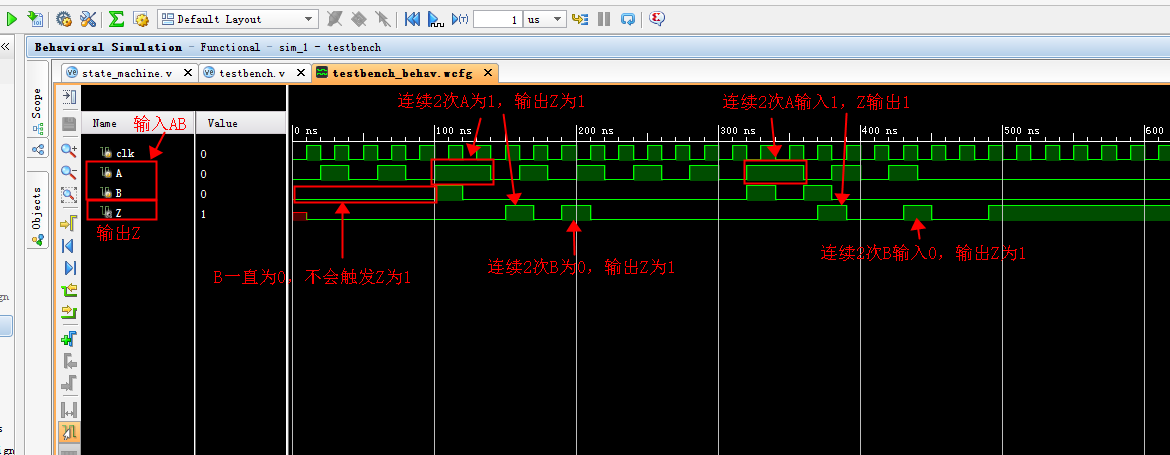
Task: Toggle the snap-to-transition highlighted icon
Action: pyautogui.click(x=69, y=433)
